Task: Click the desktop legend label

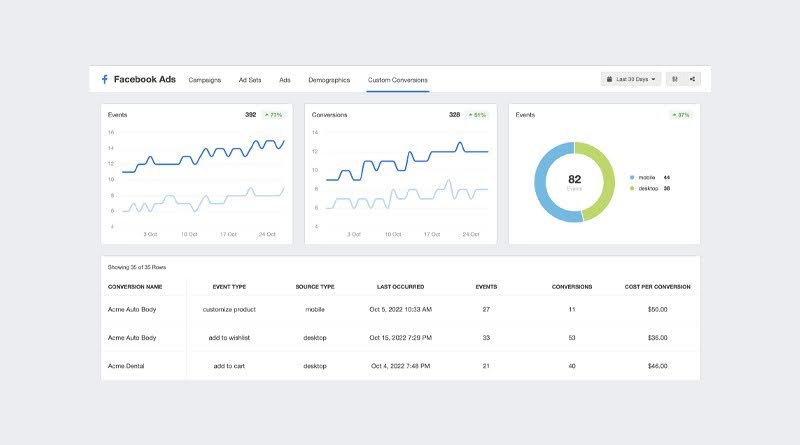Action: [x=648, y=188]
